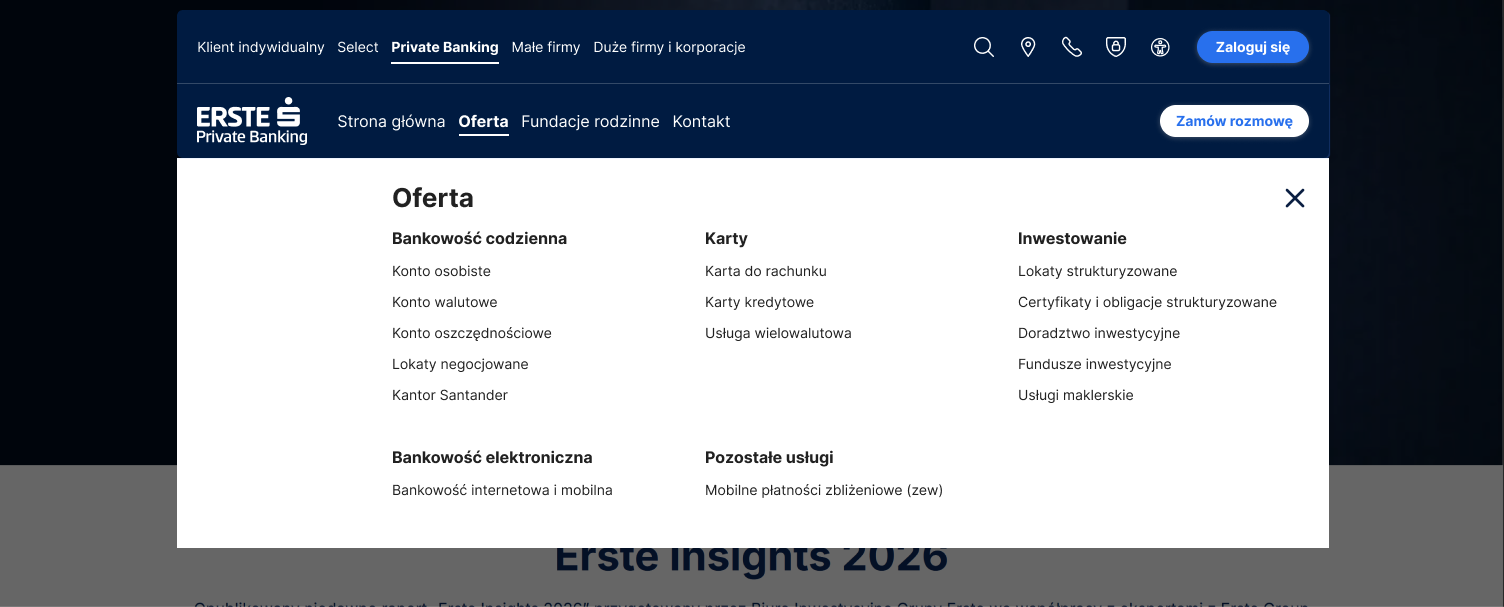
Task: Go to Strona główna
Action: (x=391, y=121)
